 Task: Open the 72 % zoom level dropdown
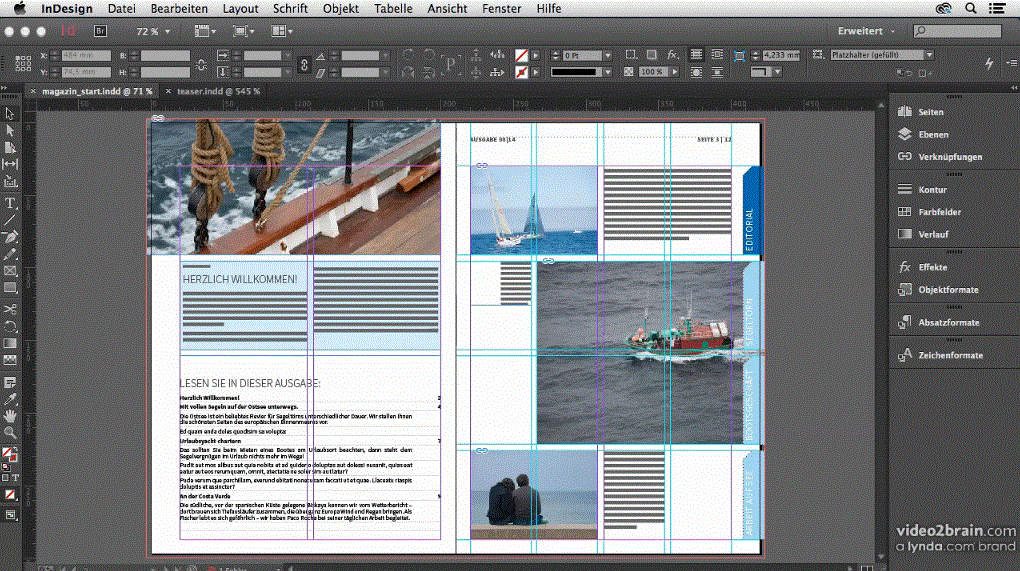pos(168,32)
